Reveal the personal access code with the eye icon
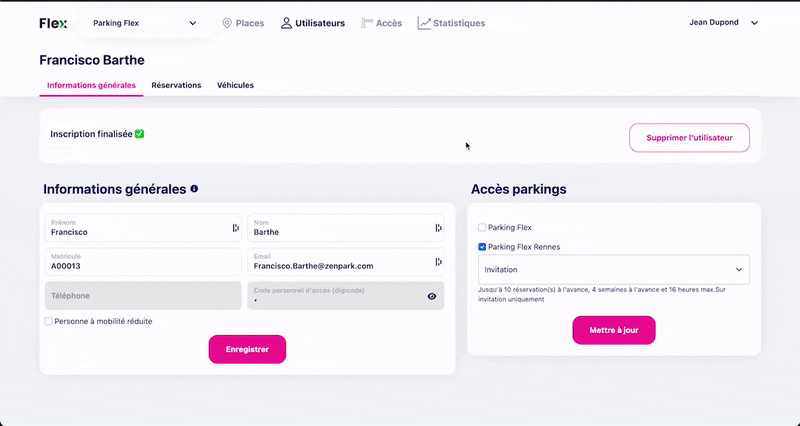The image size is (800, 426). [x=432, y=296]
